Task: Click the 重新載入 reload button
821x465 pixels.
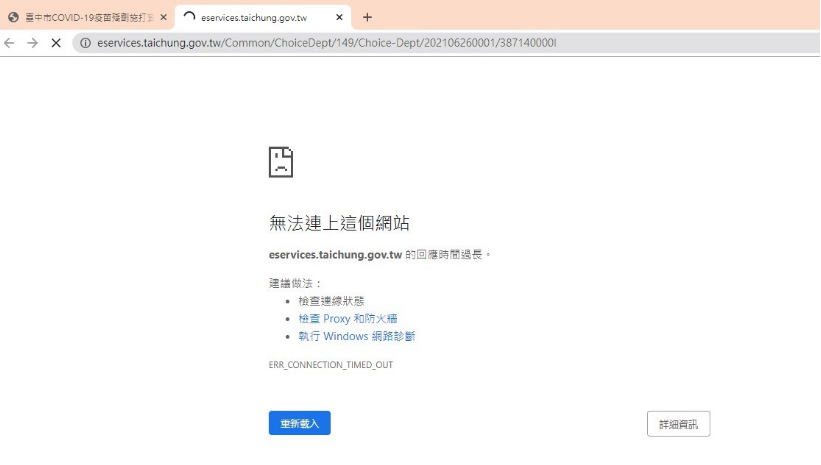Action: coord(299,423)
